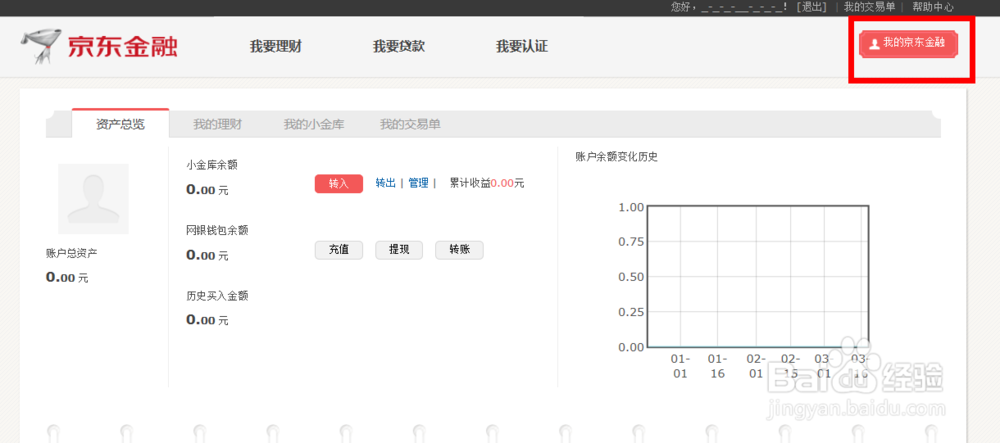Click the 1.00 axis label on chart
The image size is (1000, 443).
click(x=631, y=207)
